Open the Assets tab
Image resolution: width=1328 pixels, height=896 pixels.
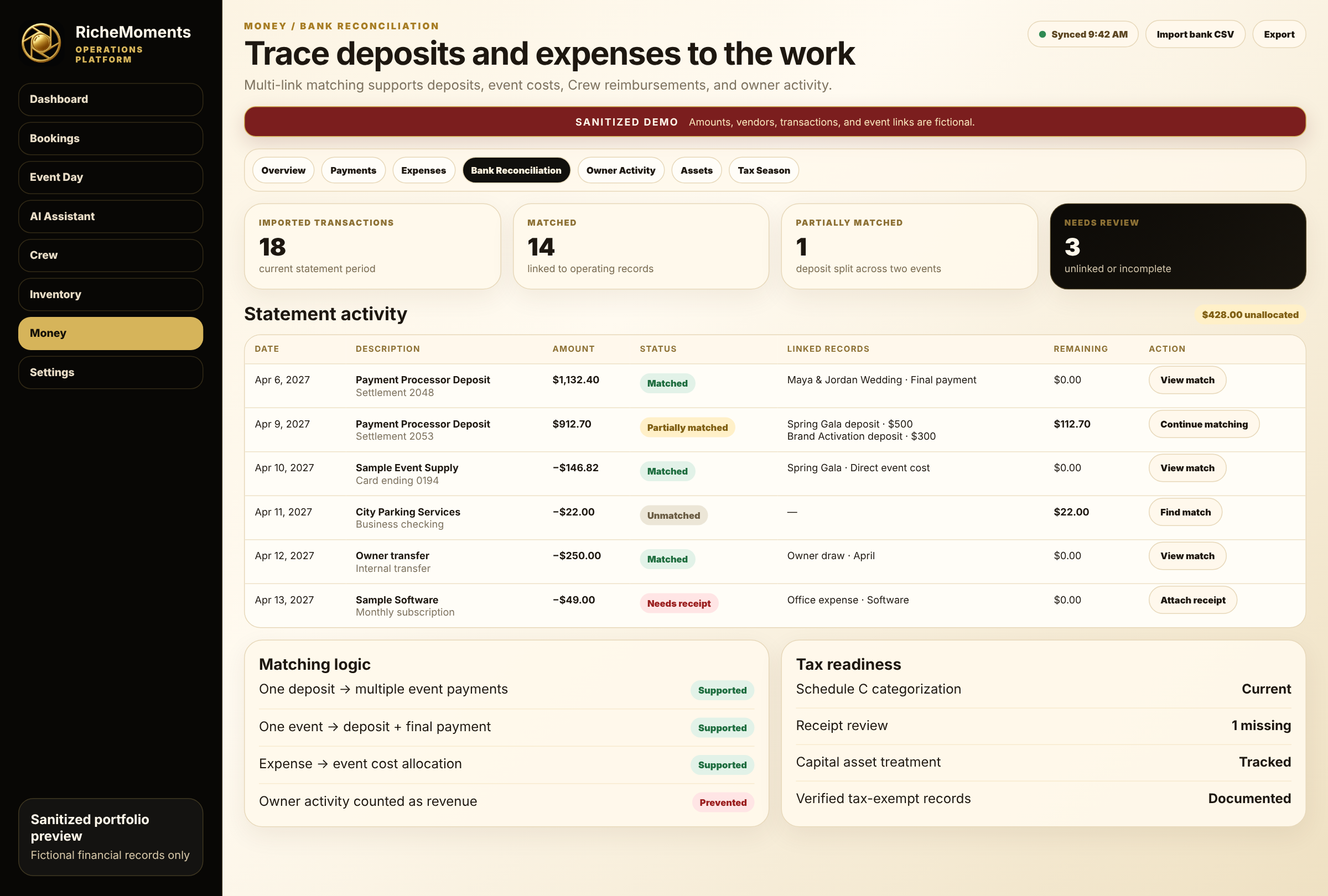point(696,170)
